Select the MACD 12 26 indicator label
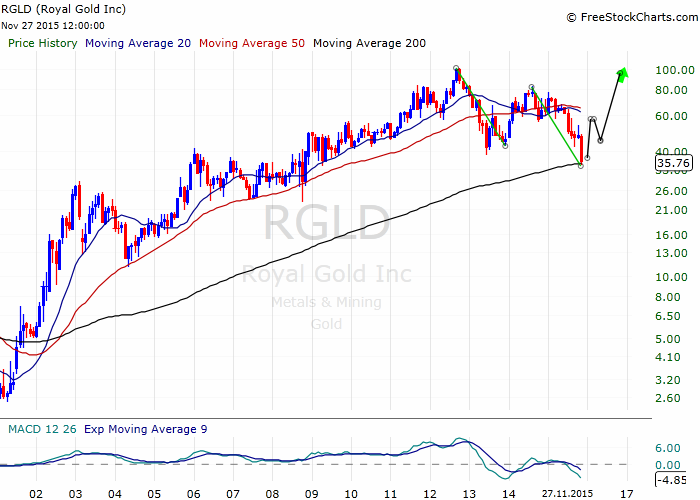 tap(42, 429)
